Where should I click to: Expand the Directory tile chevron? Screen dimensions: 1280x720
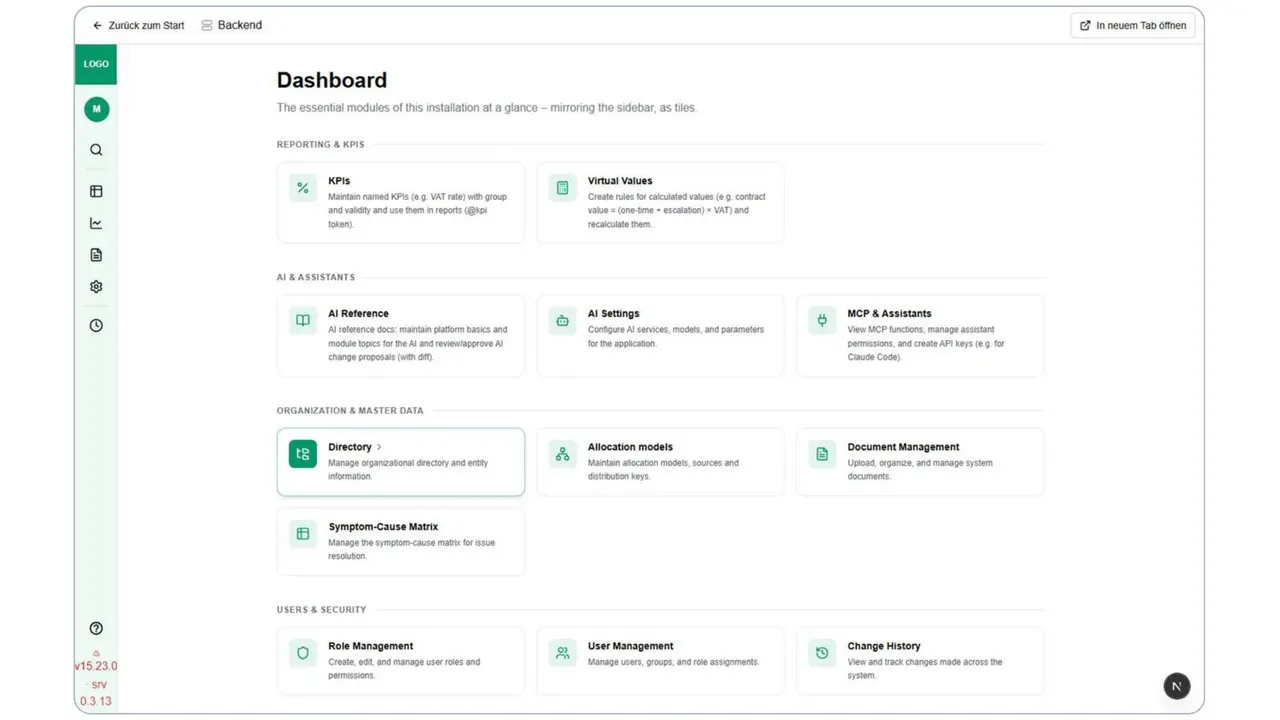[x=379, y=447]
